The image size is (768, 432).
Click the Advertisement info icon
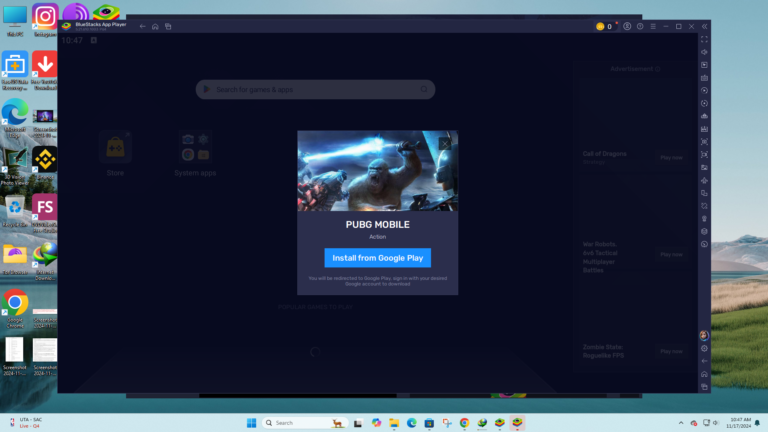(x=658, y=69)
